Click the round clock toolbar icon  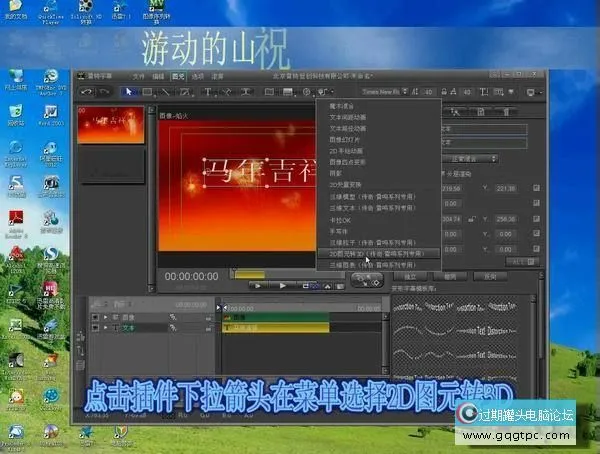click(x=307, y=92)
